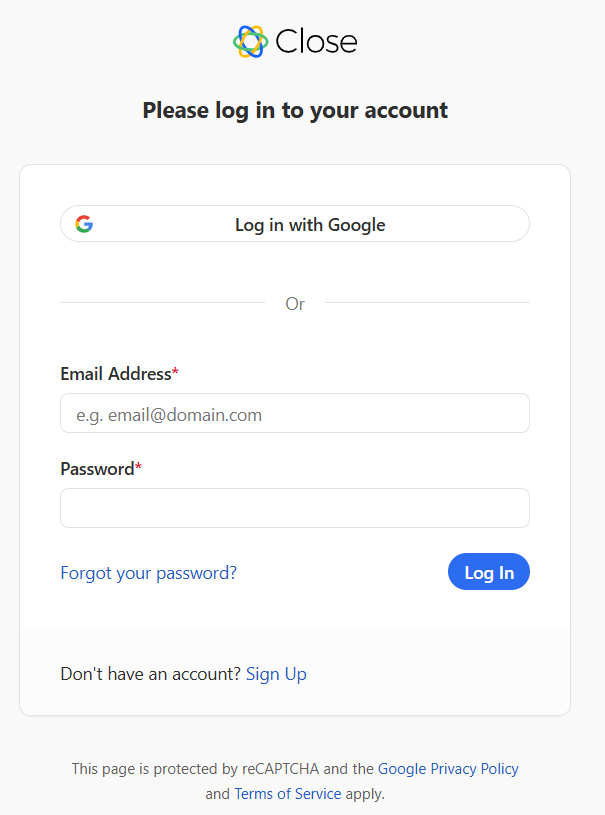
Task: Click the word 'apply' in the footer
Action: (364, 794)
